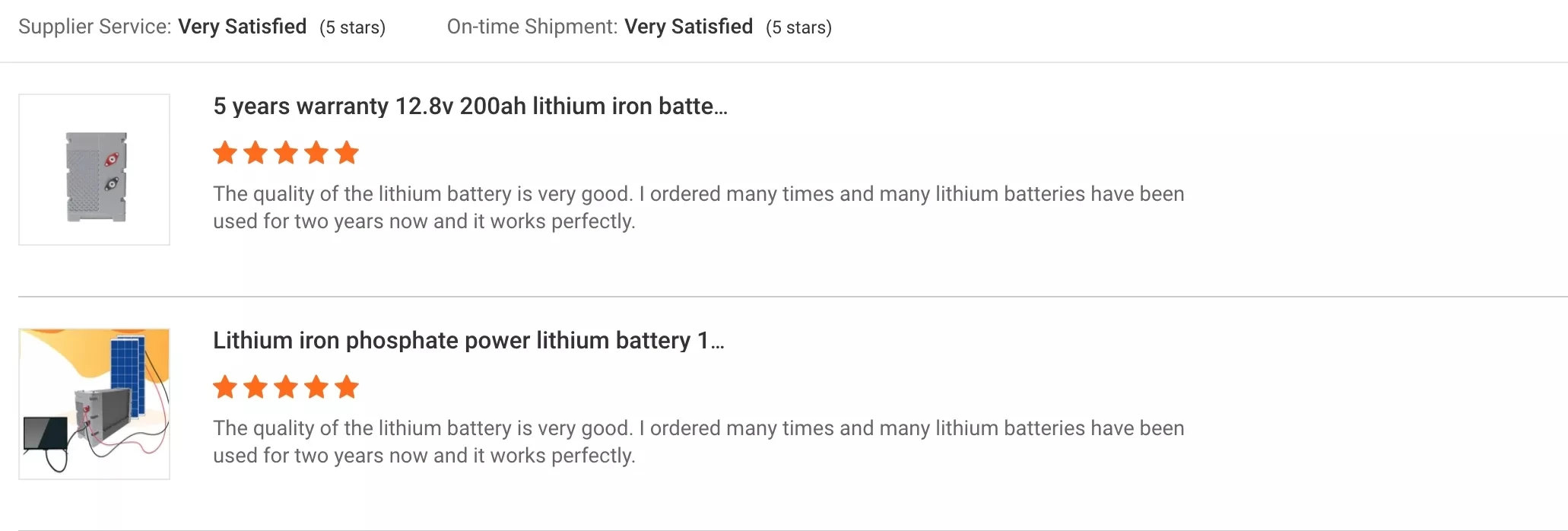Open the "5 years warranty 12.8v 200ah" product link

coord(470,107)
